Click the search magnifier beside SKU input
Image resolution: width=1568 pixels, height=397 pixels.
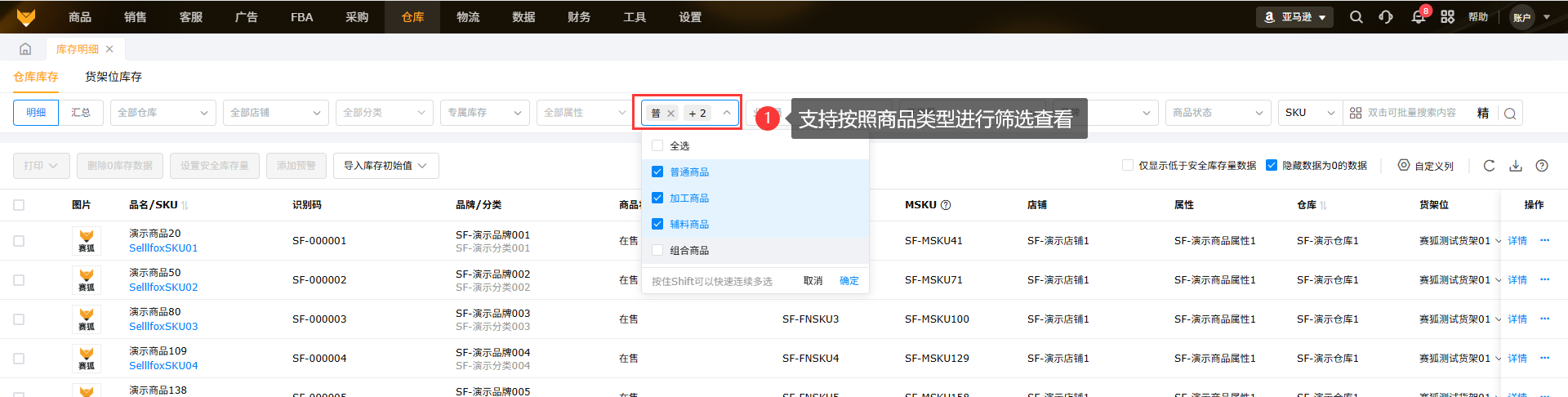pos(1510,114)
